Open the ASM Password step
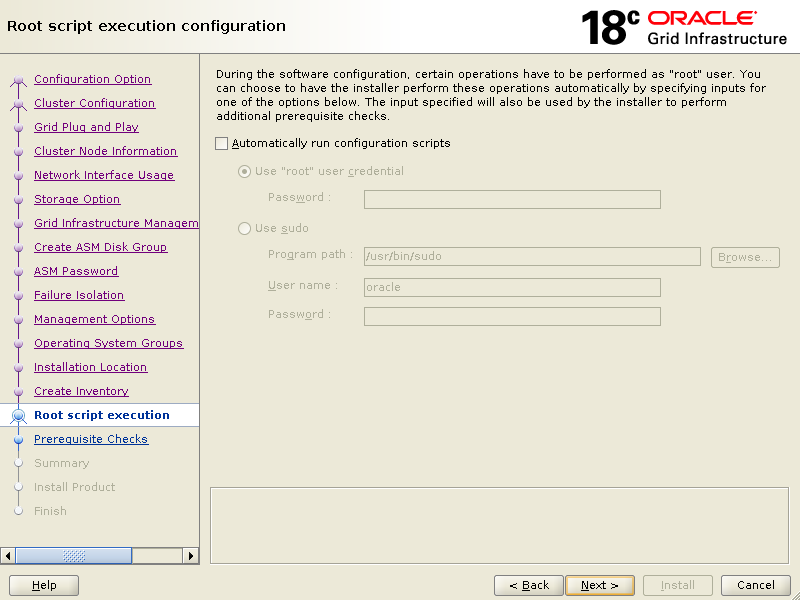Screen dimensions: 800x600 tap(76, 271)
